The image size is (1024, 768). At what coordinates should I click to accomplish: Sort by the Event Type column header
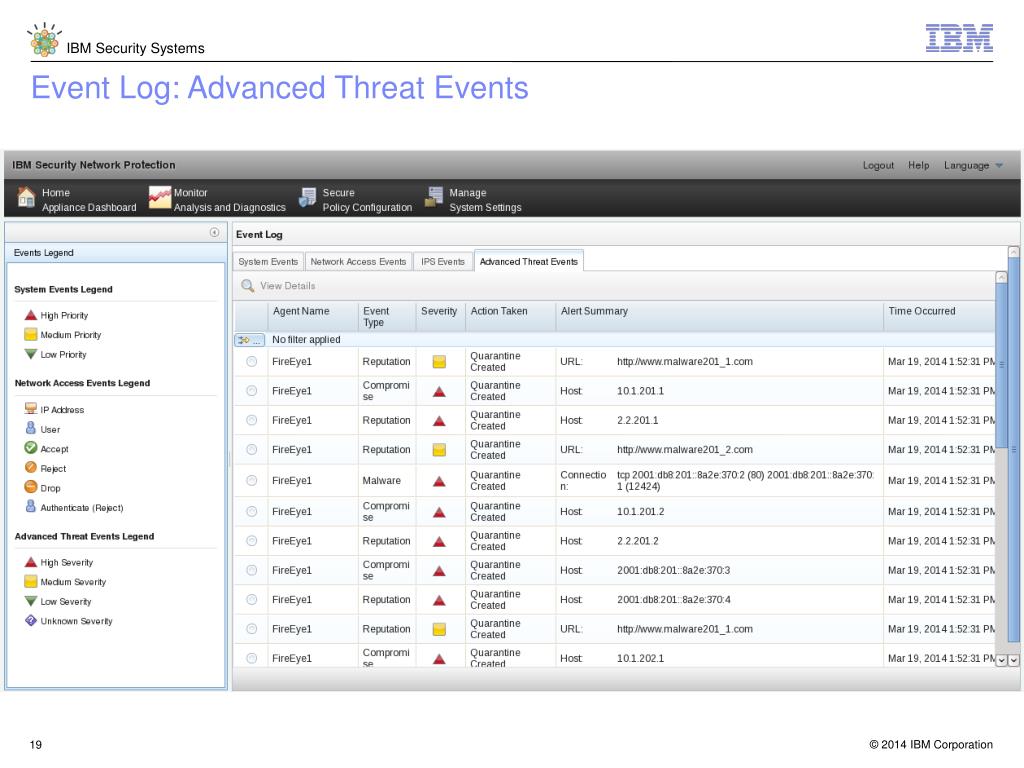pyautogui.click(x=387, y=317)
